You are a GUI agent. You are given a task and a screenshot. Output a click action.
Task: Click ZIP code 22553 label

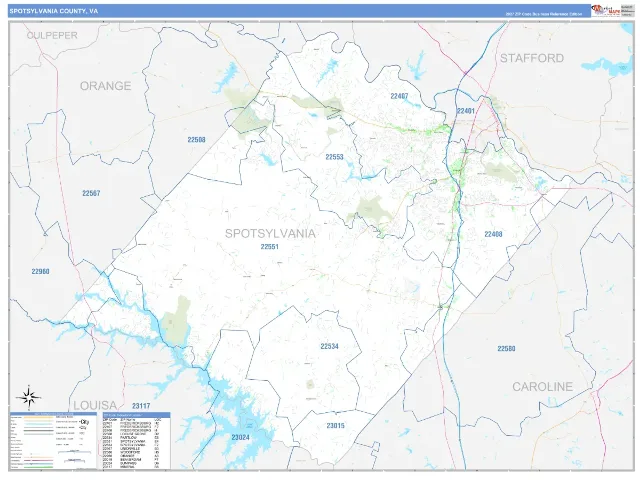[x=334, y=157]
